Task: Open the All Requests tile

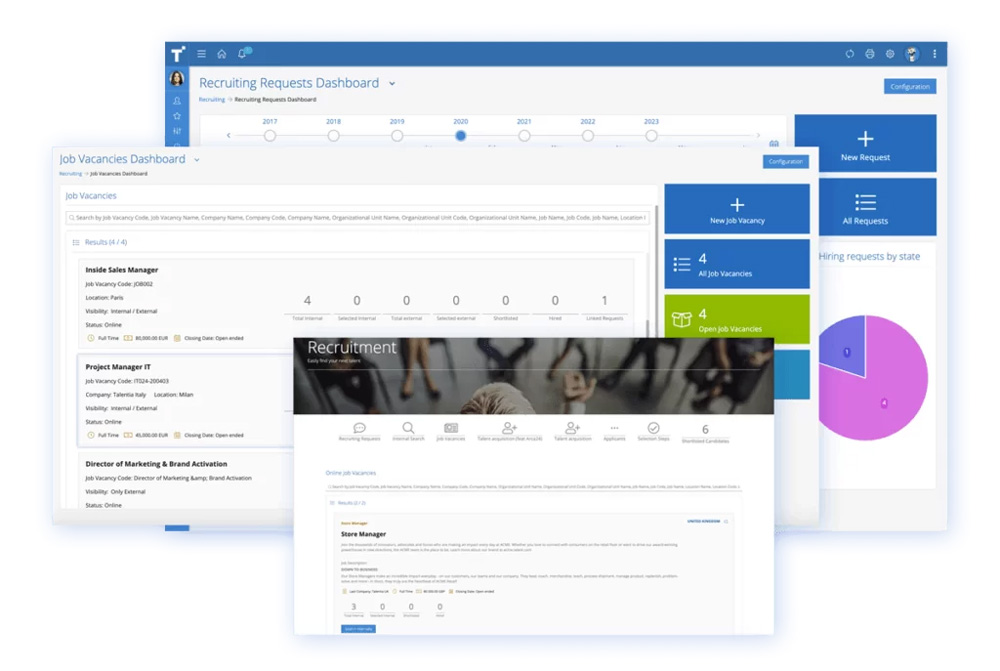Action: click(865, 208)
